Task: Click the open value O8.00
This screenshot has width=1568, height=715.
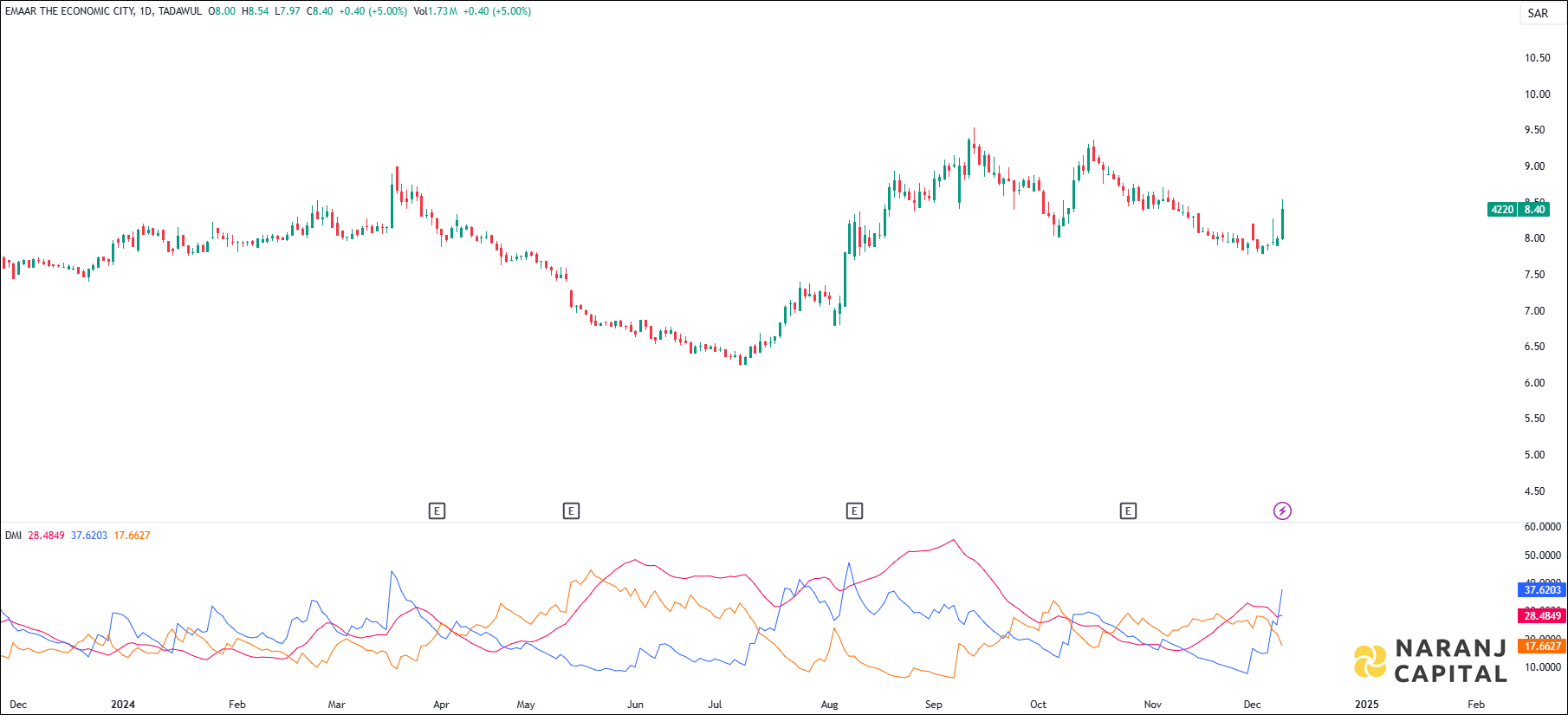Action: pyautogui.click(x=222, y=11)
